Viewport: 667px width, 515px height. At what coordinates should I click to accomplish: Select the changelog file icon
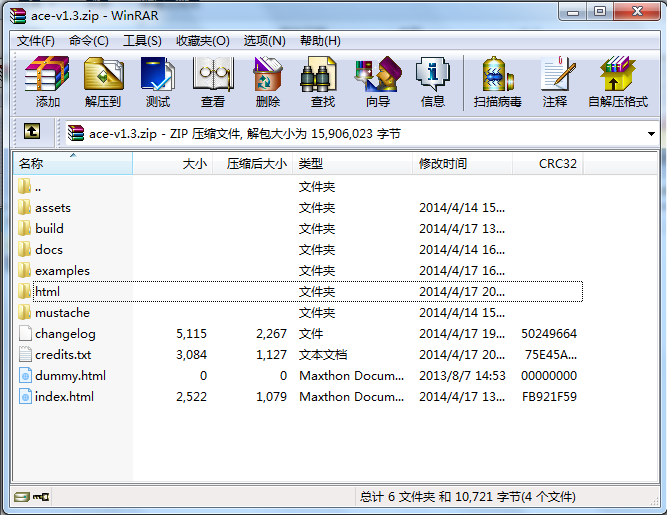click(x=25, y=333)
